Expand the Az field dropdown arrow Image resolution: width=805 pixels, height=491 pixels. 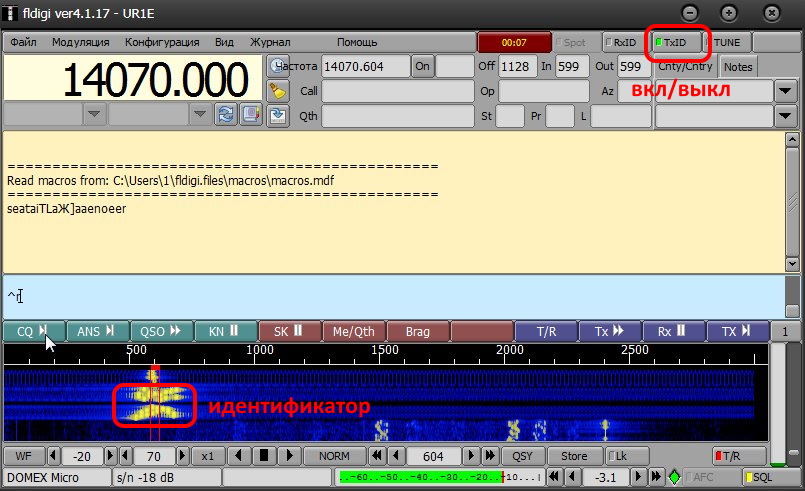786,91
